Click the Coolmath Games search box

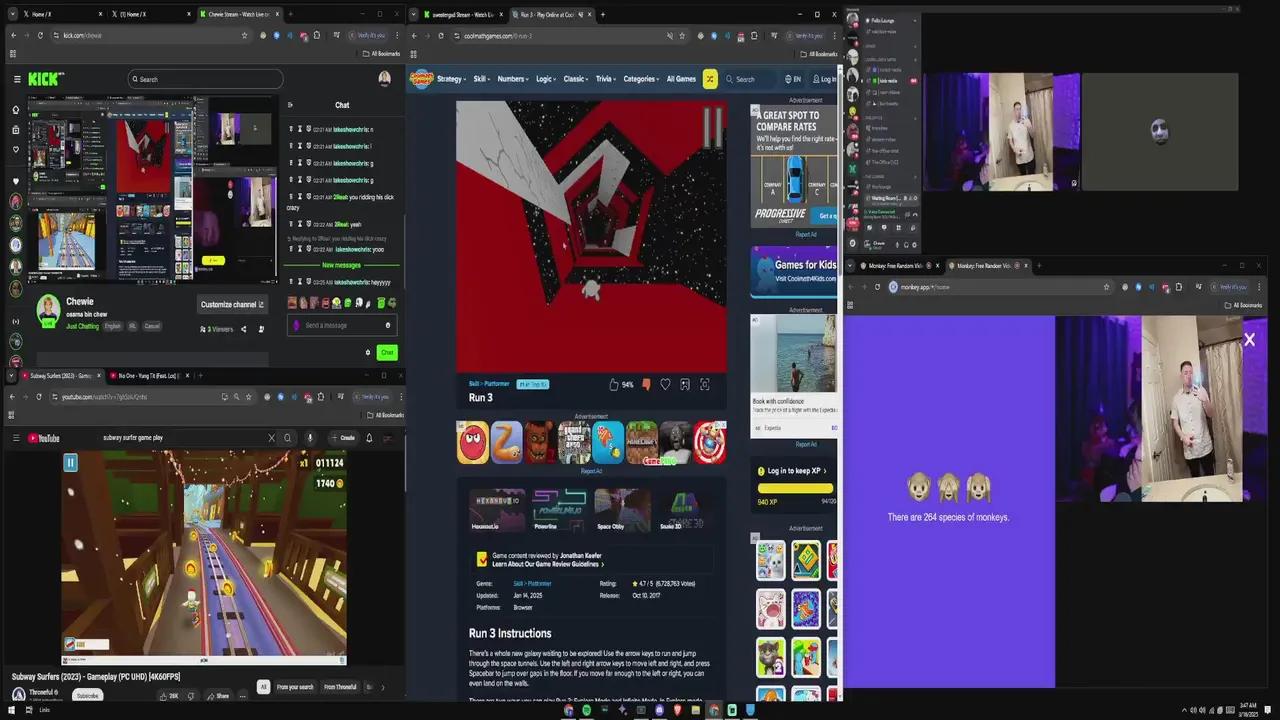(x=752, y=79)
